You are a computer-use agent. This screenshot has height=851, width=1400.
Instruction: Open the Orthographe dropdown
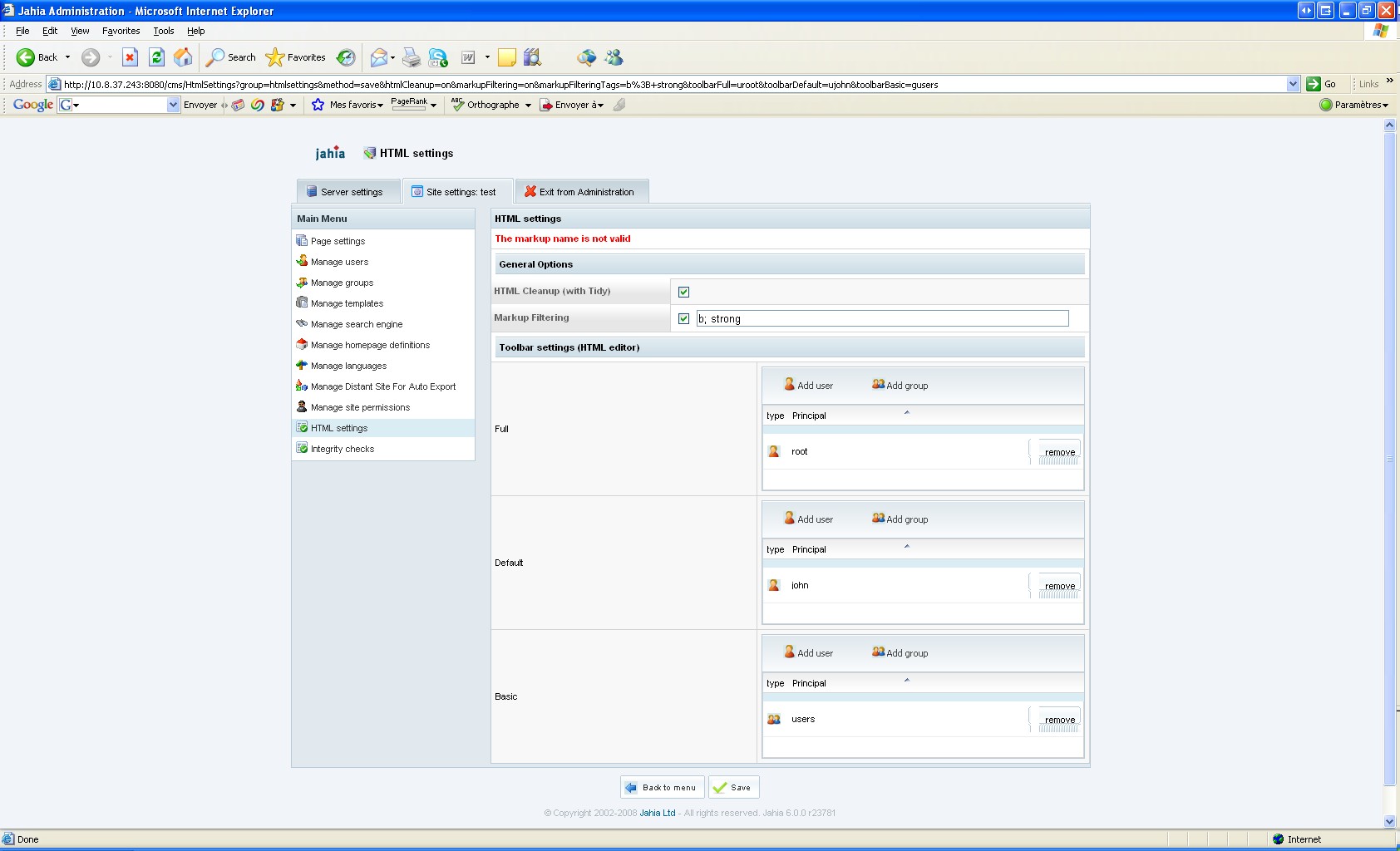click(528, 106)
